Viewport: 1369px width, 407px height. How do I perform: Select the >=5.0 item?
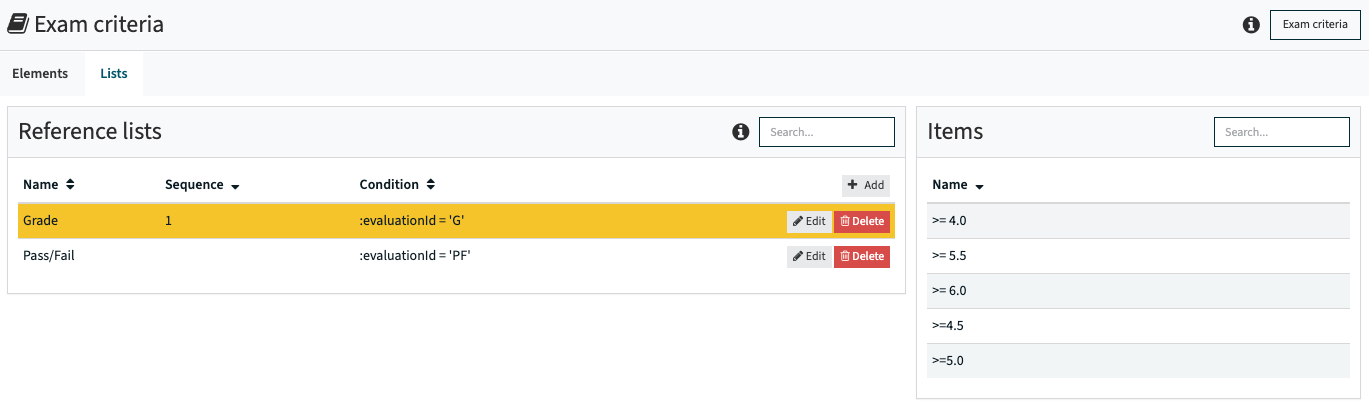pyautogui.click(x=1138, y=361)
